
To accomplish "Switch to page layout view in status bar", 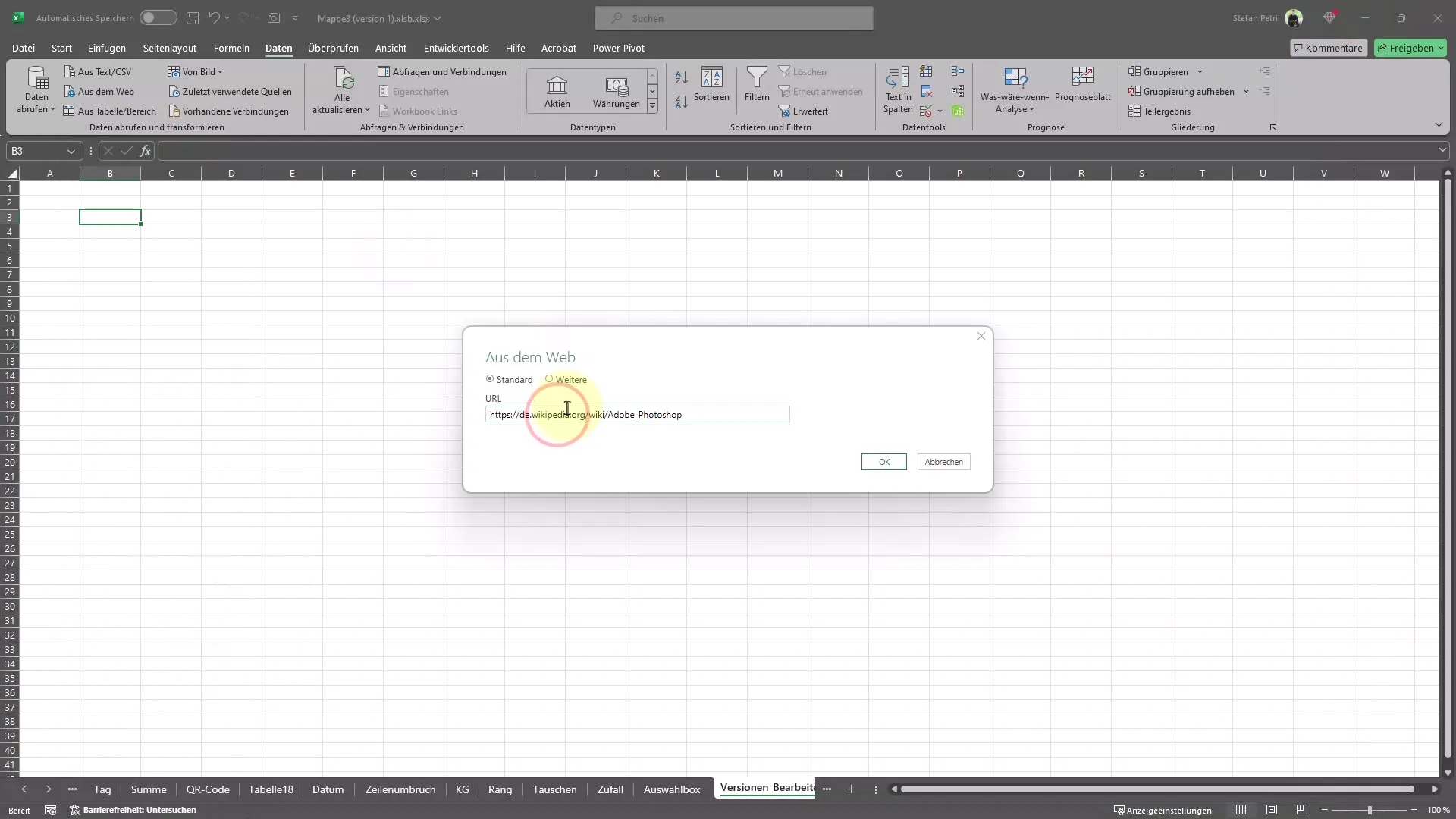I will pos(1272,810).
